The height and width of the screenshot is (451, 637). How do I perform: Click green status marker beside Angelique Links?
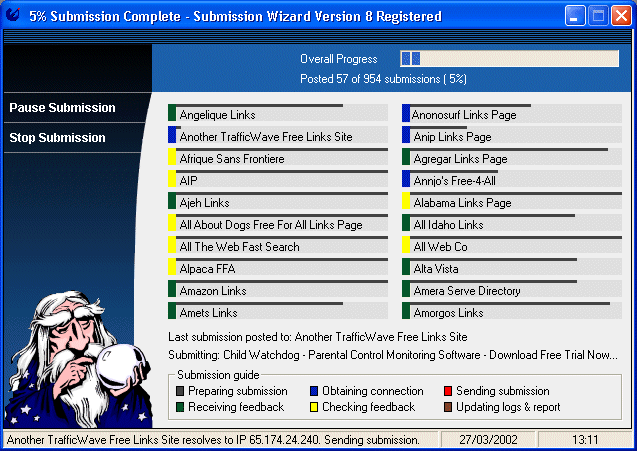(x=172, y=113)
